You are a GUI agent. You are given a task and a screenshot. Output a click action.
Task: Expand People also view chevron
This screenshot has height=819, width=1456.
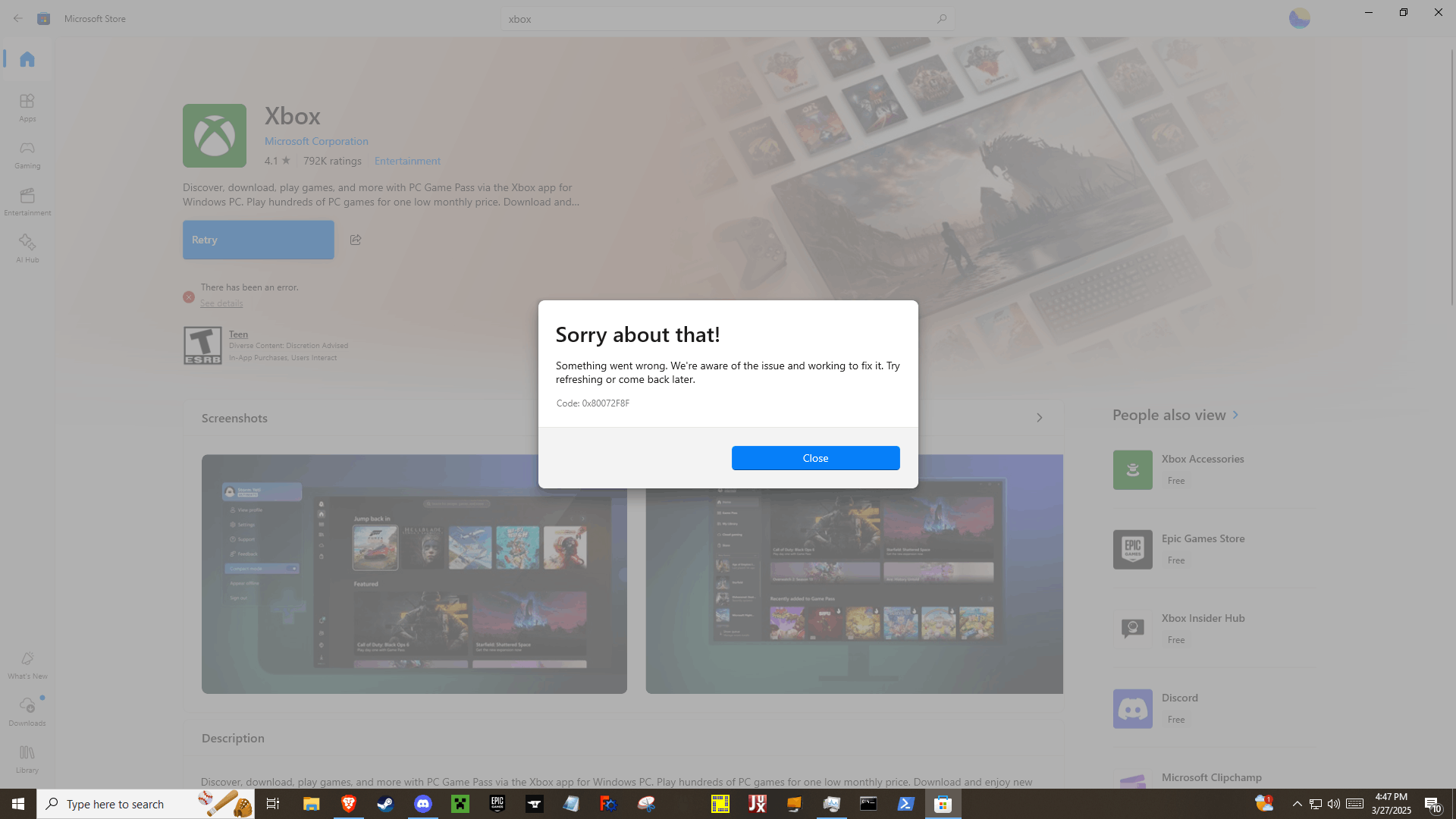coord(1235,415)
